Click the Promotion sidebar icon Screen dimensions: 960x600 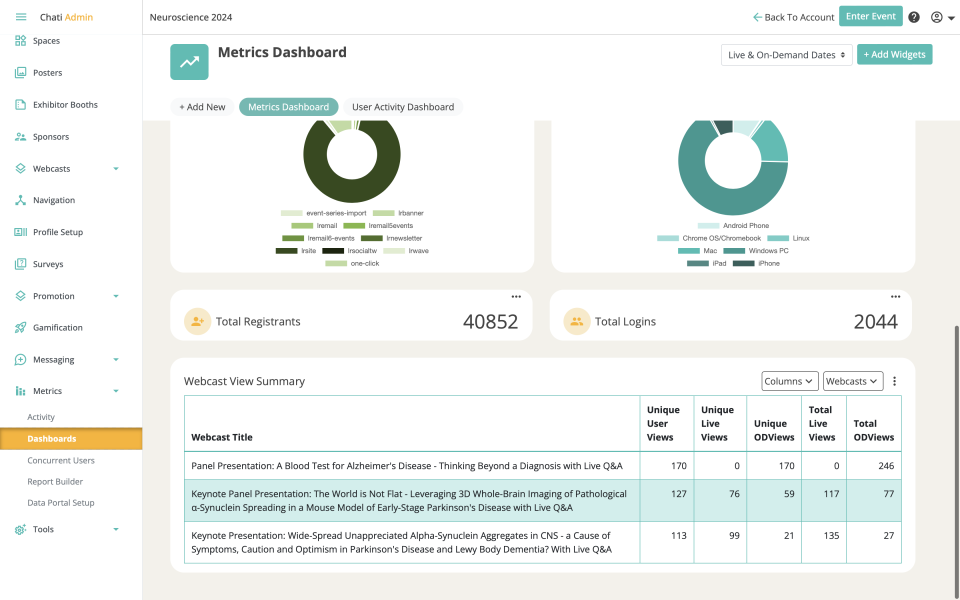(x=21, y=296)
